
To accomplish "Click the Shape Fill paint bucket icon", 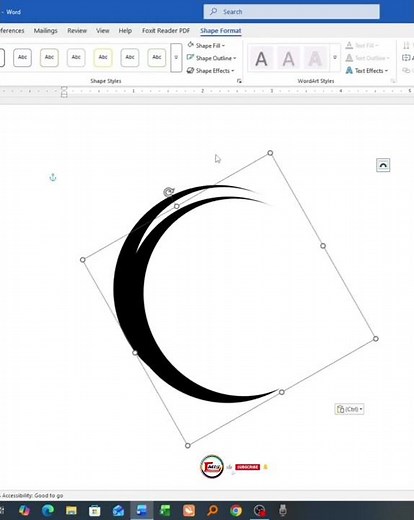I will tap(191, 45).
